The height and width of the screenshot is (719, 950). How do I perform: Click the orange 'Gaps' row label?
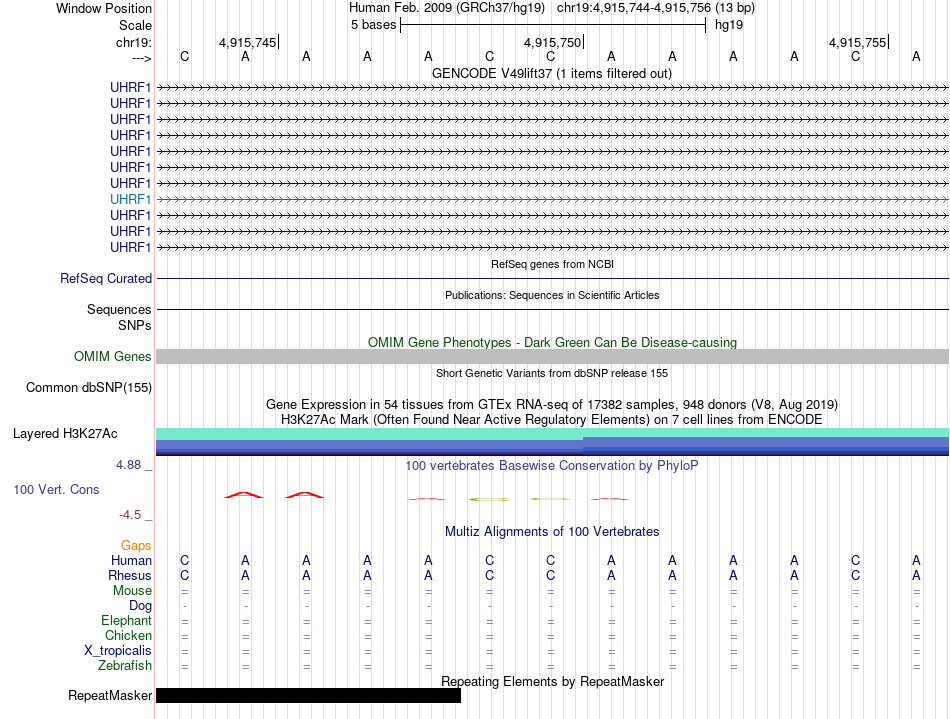tap(136, 546)
